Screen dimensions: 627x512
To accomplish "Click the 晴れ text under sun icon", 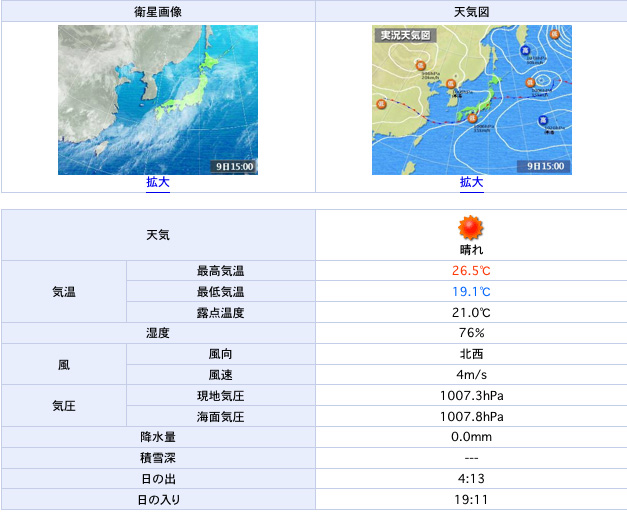I will [x=471, y=249].
